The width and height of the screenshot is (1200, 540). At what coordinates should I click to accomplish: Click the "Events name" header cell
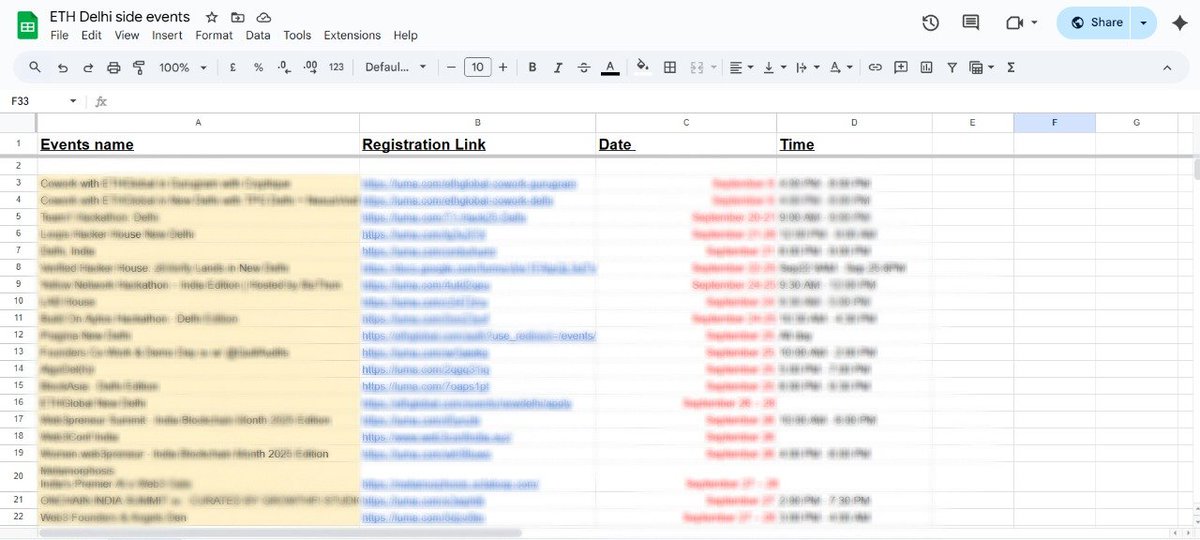pyautogui.click(x=198, y=144)
